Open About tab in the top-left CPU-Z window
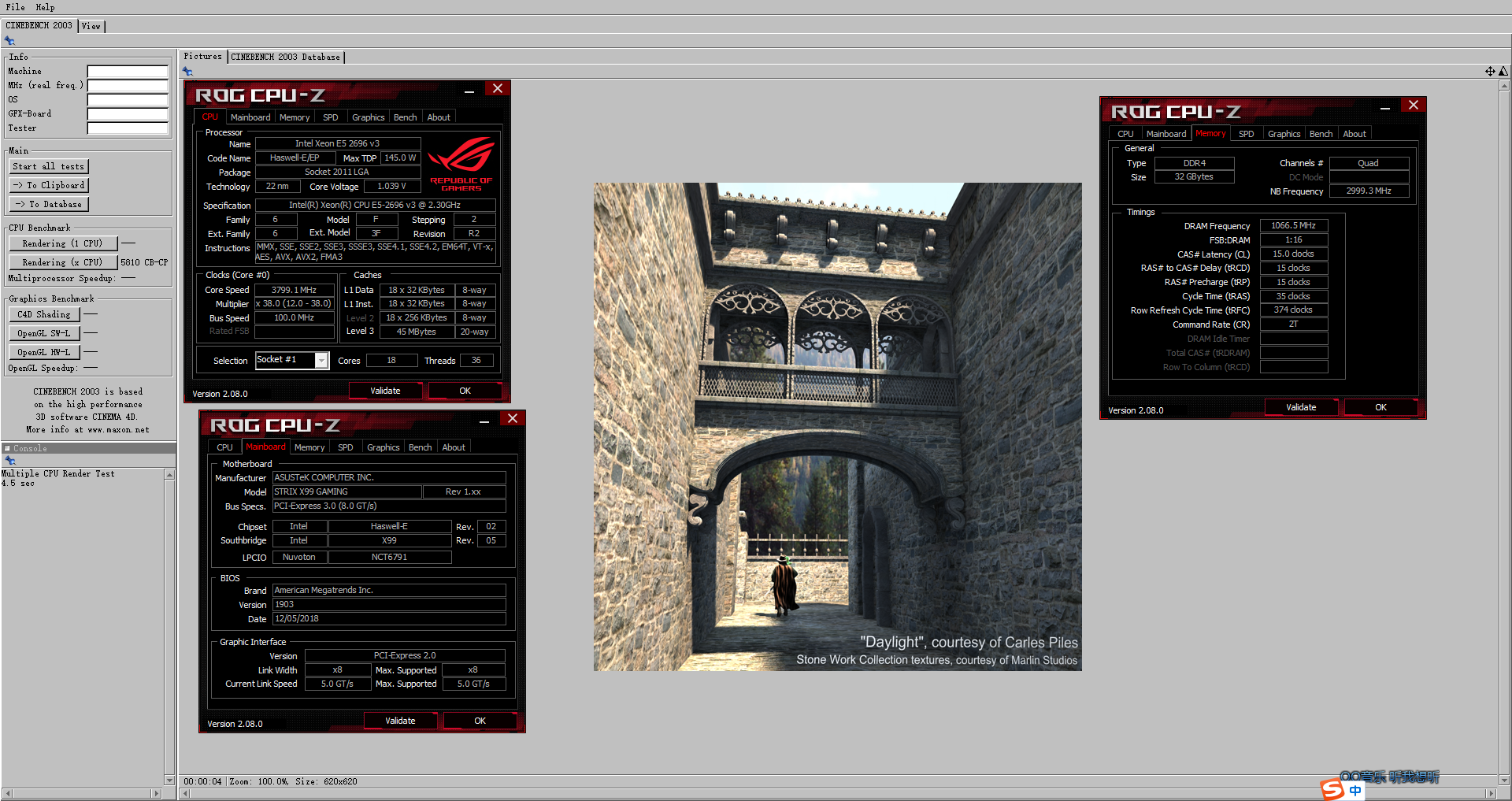The height and width of the screenshot is (801, 1512). tap(439, 117)
